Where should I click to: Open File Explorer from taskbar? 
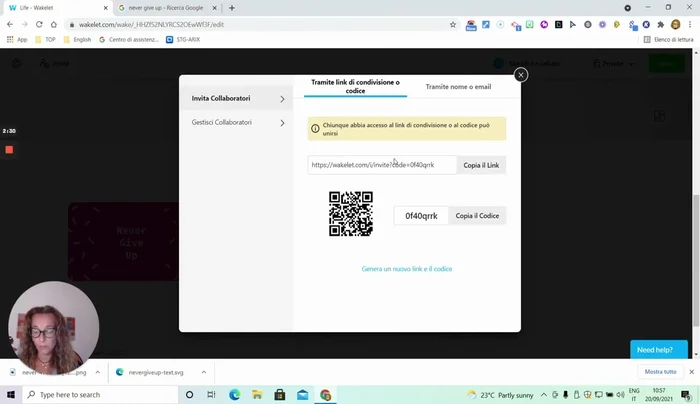click(x=257, y=395)
